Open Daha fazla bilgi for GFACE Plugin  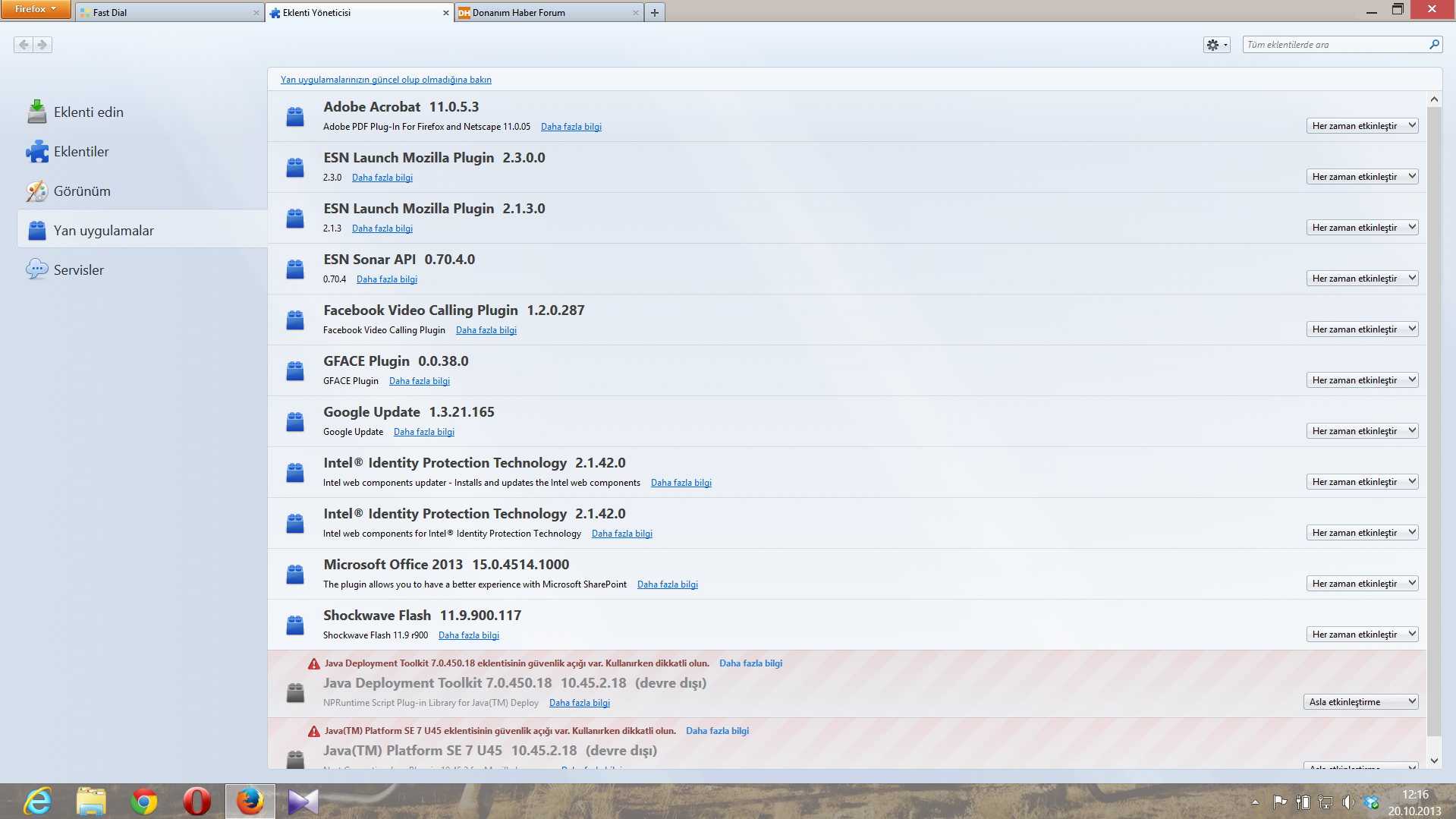click(419, 381)
